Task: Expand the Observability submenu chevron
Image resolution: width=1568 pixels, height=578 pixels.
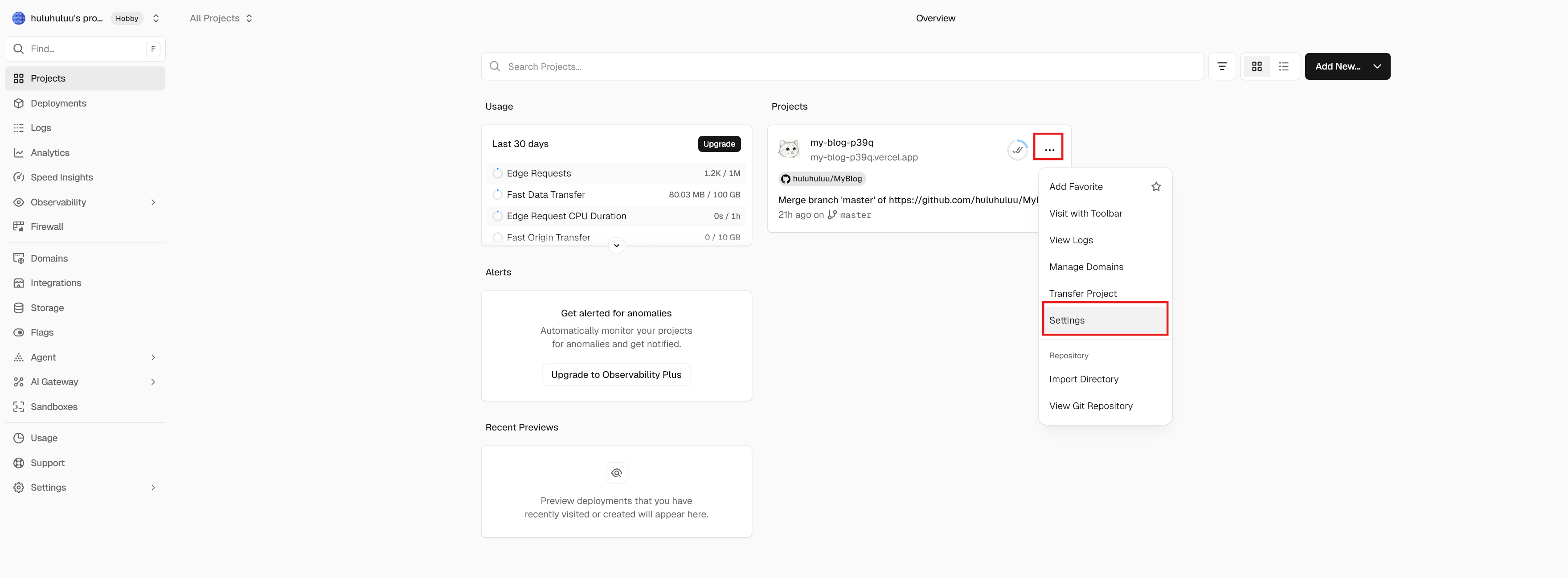Action: pyautogui.click(x=153, y=202)
